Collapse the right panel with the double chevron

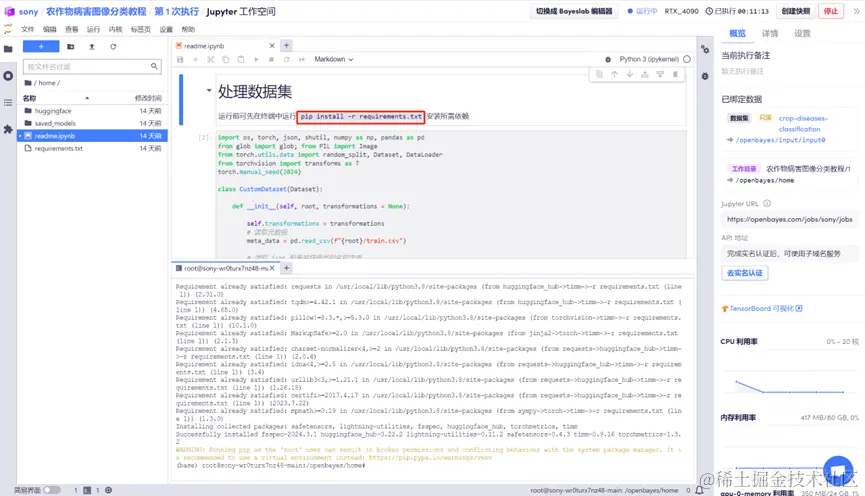click(x=856, y=11)
